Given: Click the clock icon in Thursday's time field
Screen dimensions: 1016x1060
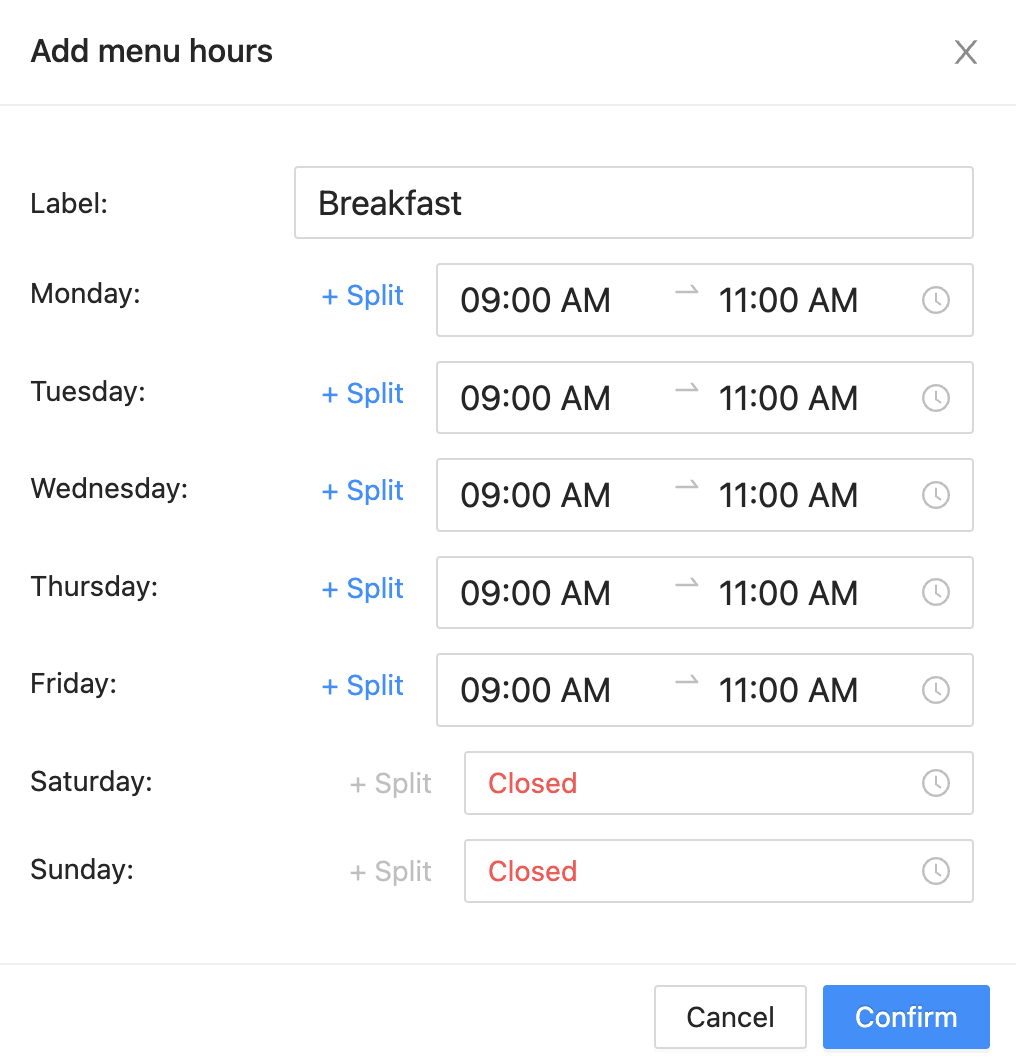Looking at the screenshot, I should click(x=936, y=592).
